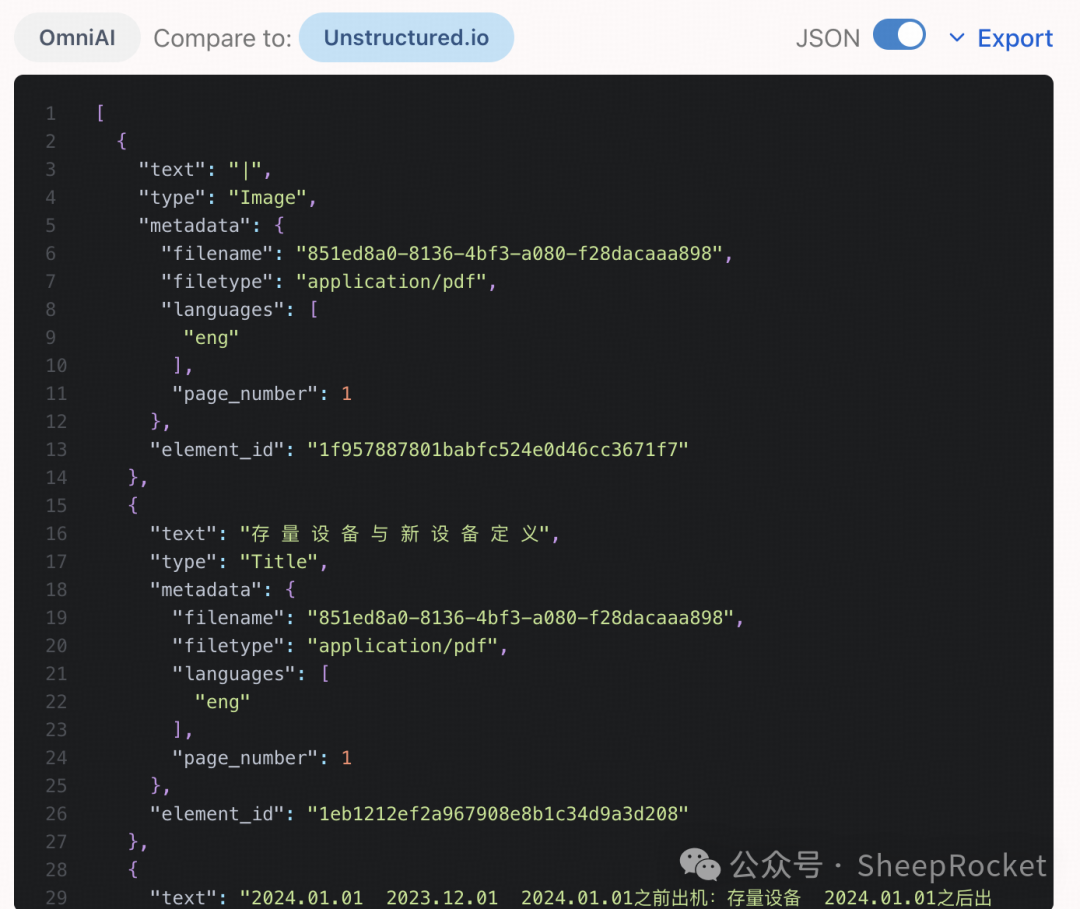Click the element_id value starting 1f957887
The height and width of the screenshot is (909, 1080).
click(498, 450)
